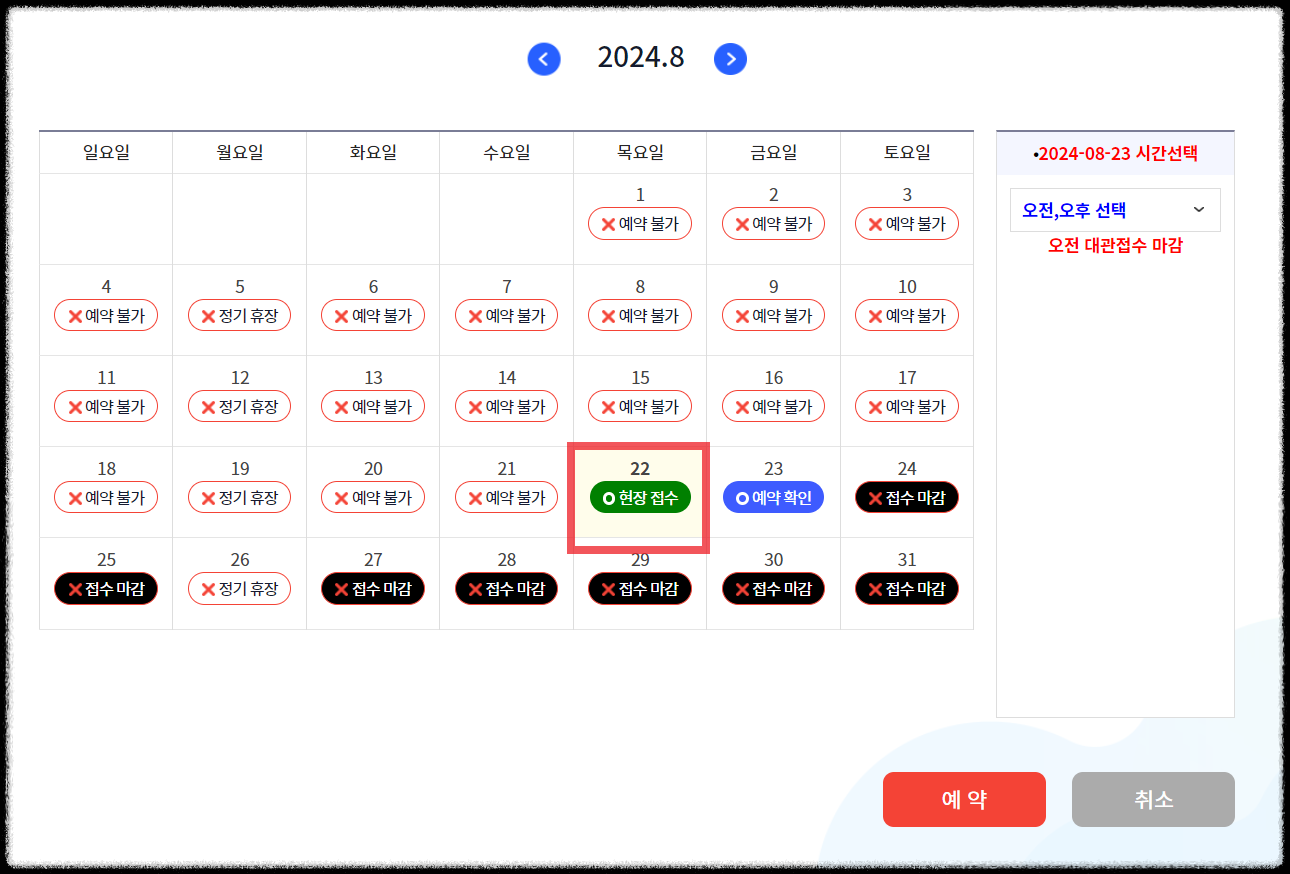Click the 화요일 column header
1290x874 pixels.
pos(373,153)
